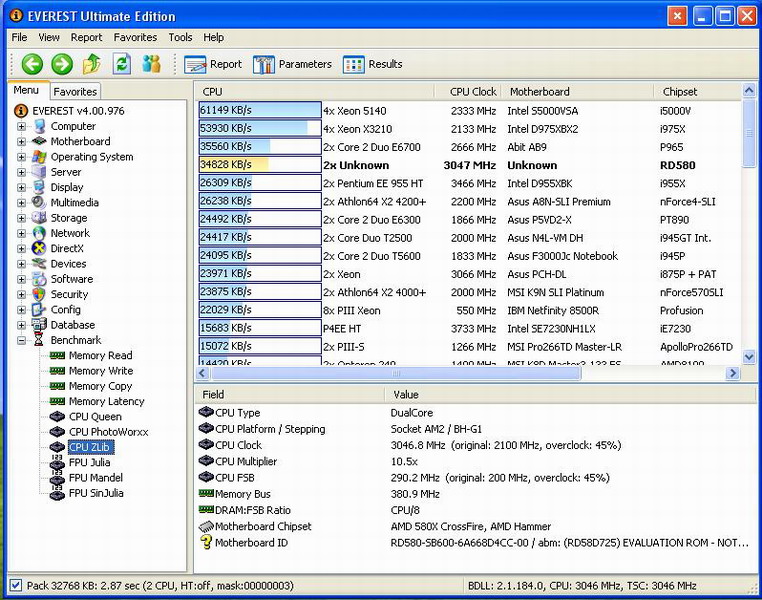Select the 34828 KB/s highlighted result bar
Screen dimensions: 762x600
pos(260,165)
